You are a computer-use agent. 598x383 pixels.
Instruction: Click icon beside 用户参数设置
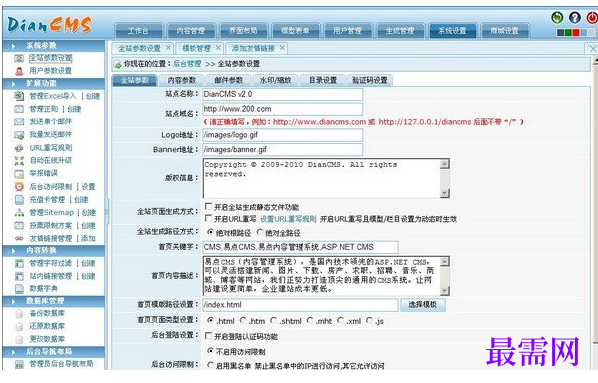pyautogui.click(x=19, y=71)
